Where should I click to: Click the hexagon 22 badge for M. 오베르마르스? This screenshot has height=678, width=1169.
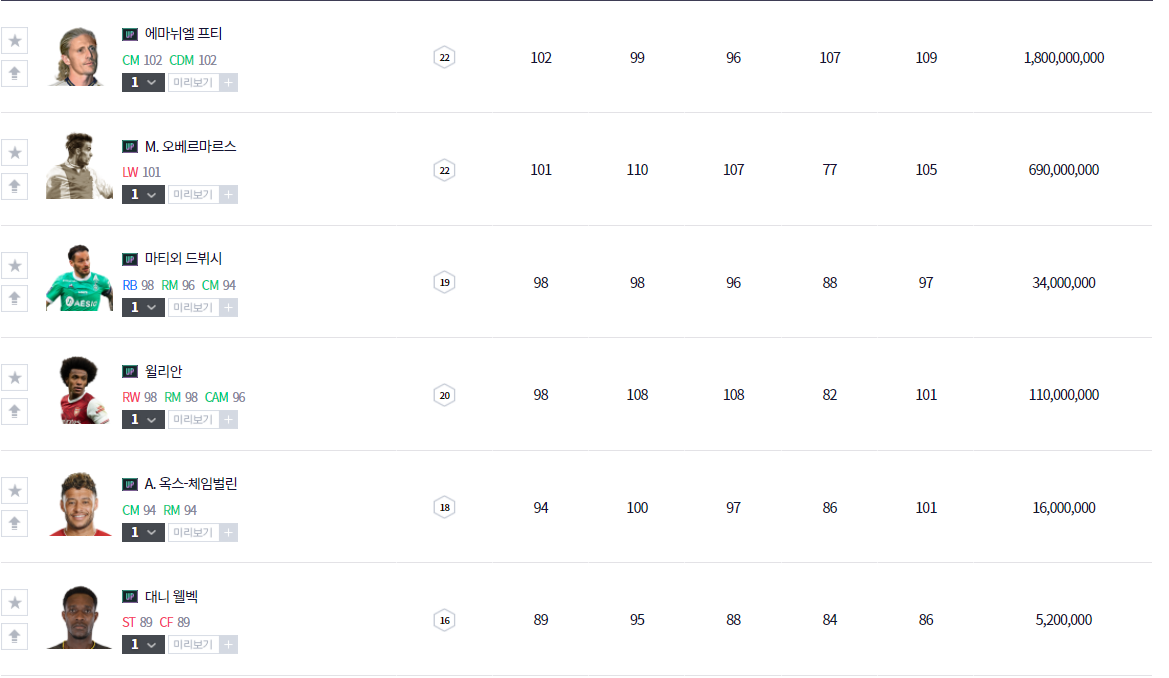[445, 170]
